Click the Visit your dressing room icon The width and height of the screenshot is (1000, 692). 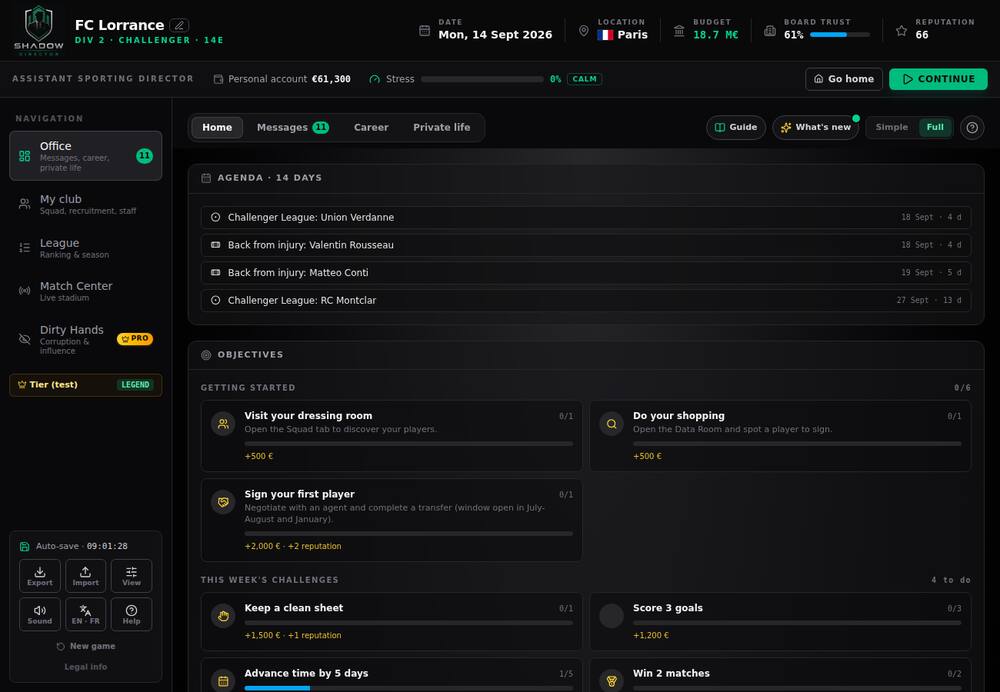click(223, 423)
